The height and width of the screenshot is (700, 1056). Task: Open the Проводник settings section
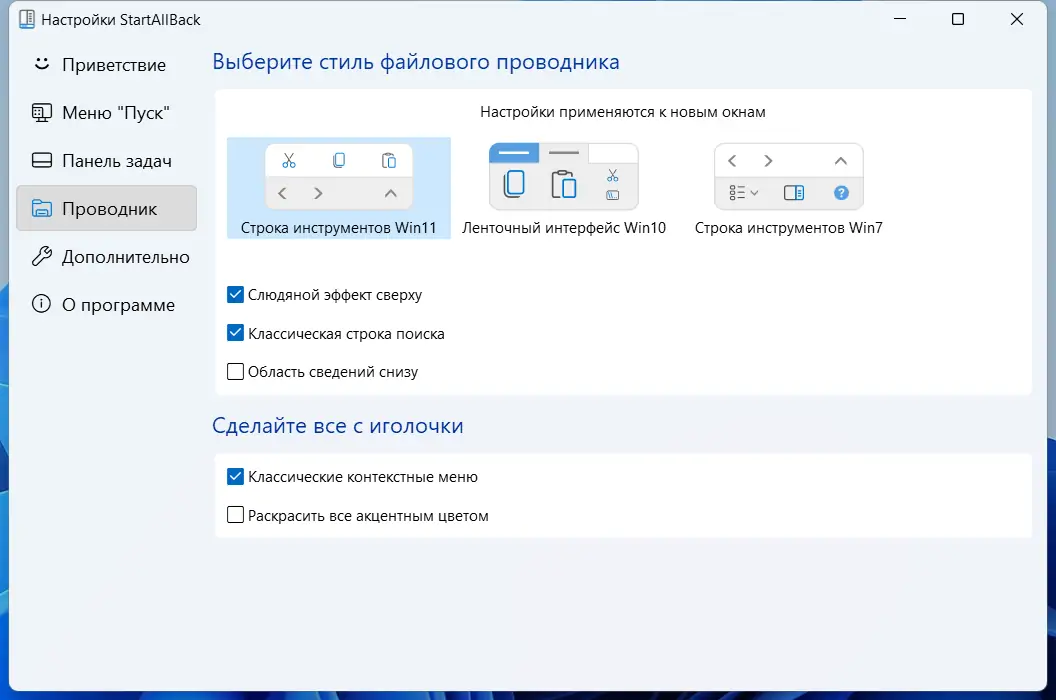[x=41, y=208]
